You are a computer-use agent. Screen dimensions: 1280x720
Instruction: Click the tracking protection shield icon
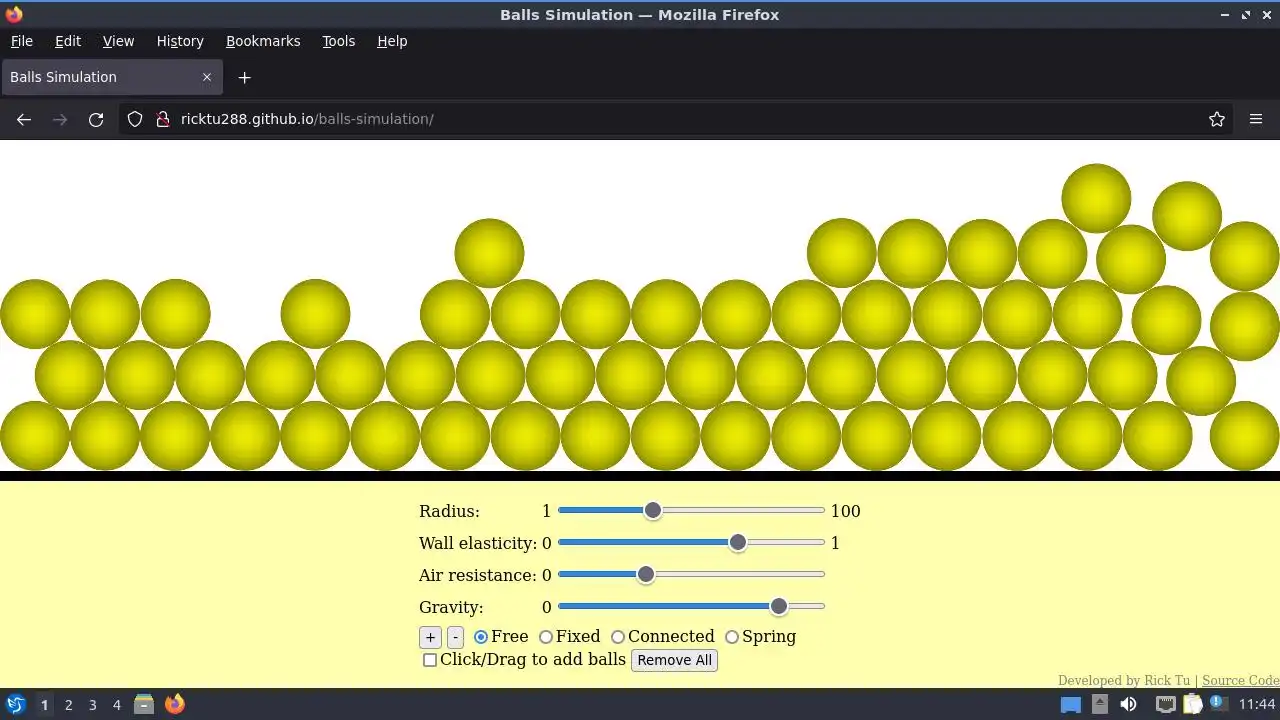(x=135, y=119)
